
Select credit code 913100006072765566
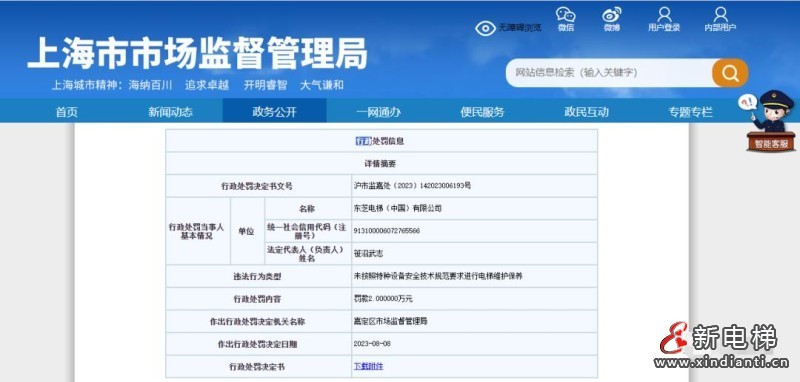387,231
